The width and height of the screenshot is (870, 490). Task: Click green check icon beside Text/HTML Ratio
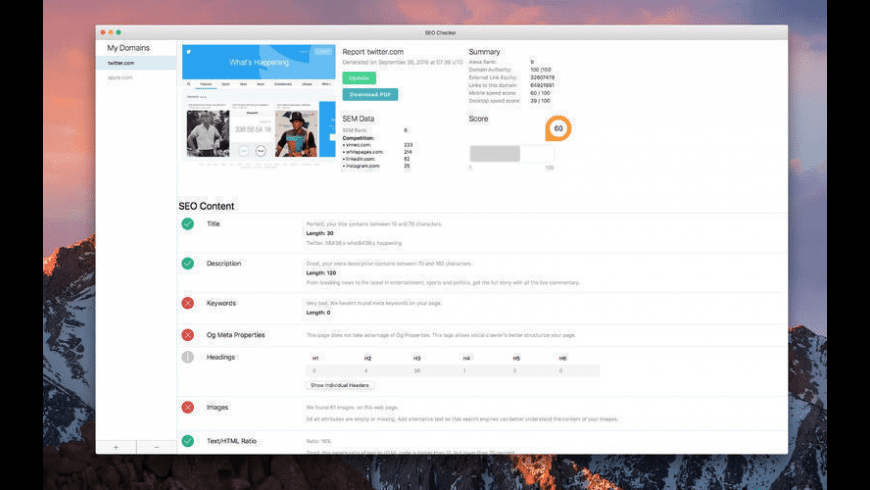pyautogui.click(x=188, y=441)
